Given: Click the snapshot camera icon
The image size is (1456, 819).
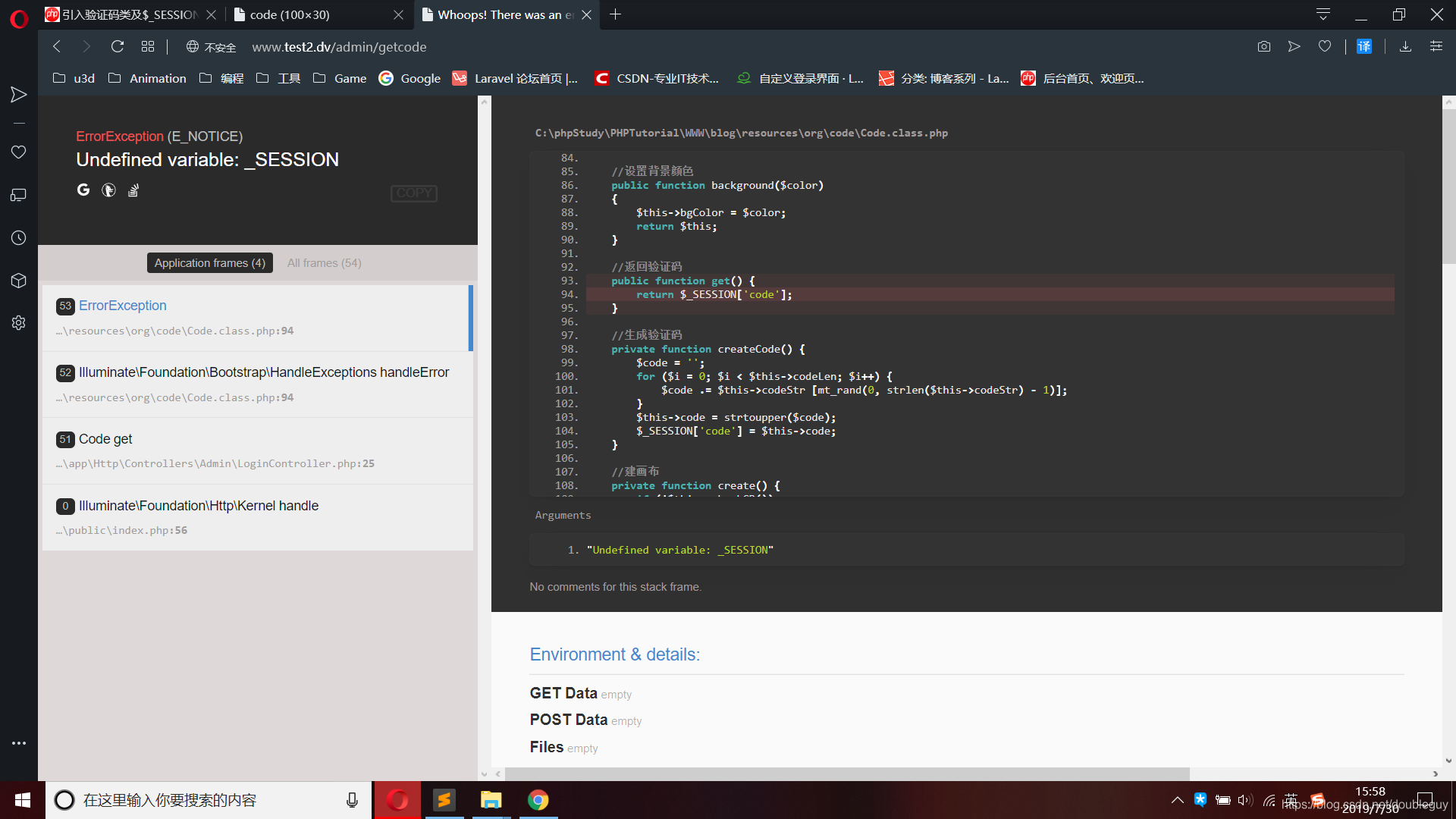Looking at the screenshot, I should pyautogui.click(x=1263, y=47).
